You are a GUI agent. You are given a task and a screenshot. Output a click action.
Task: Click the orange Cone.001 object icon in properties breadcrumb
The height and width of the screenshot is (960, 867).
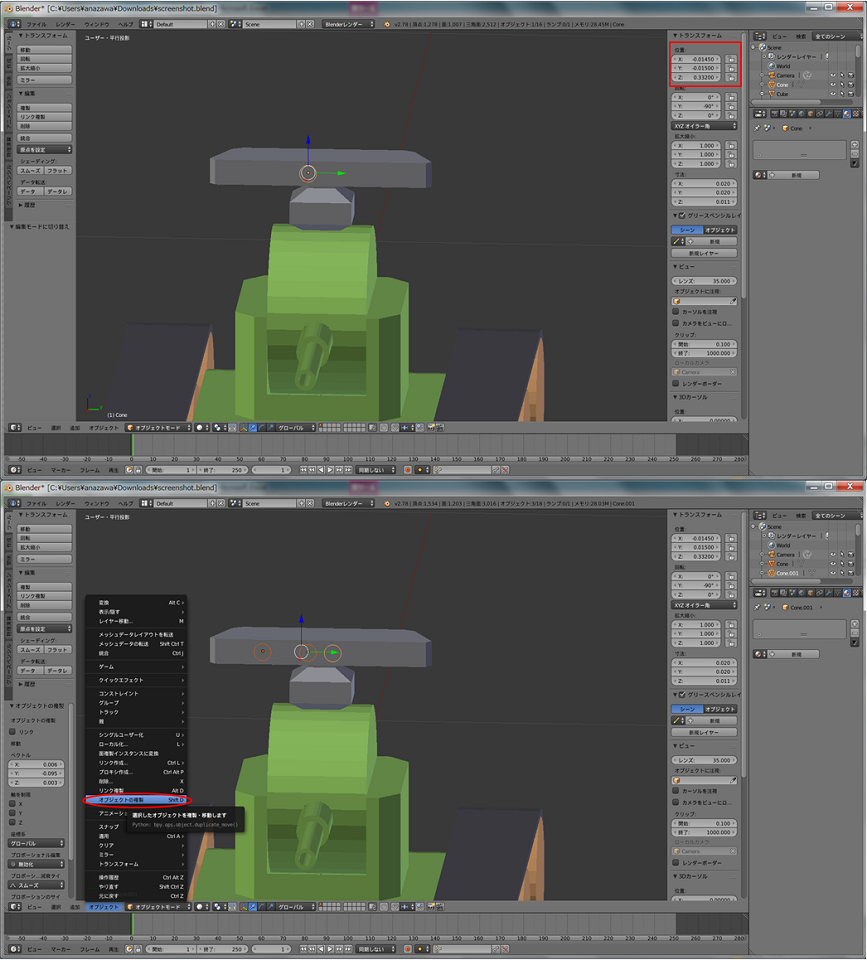(x=785, y=607)
